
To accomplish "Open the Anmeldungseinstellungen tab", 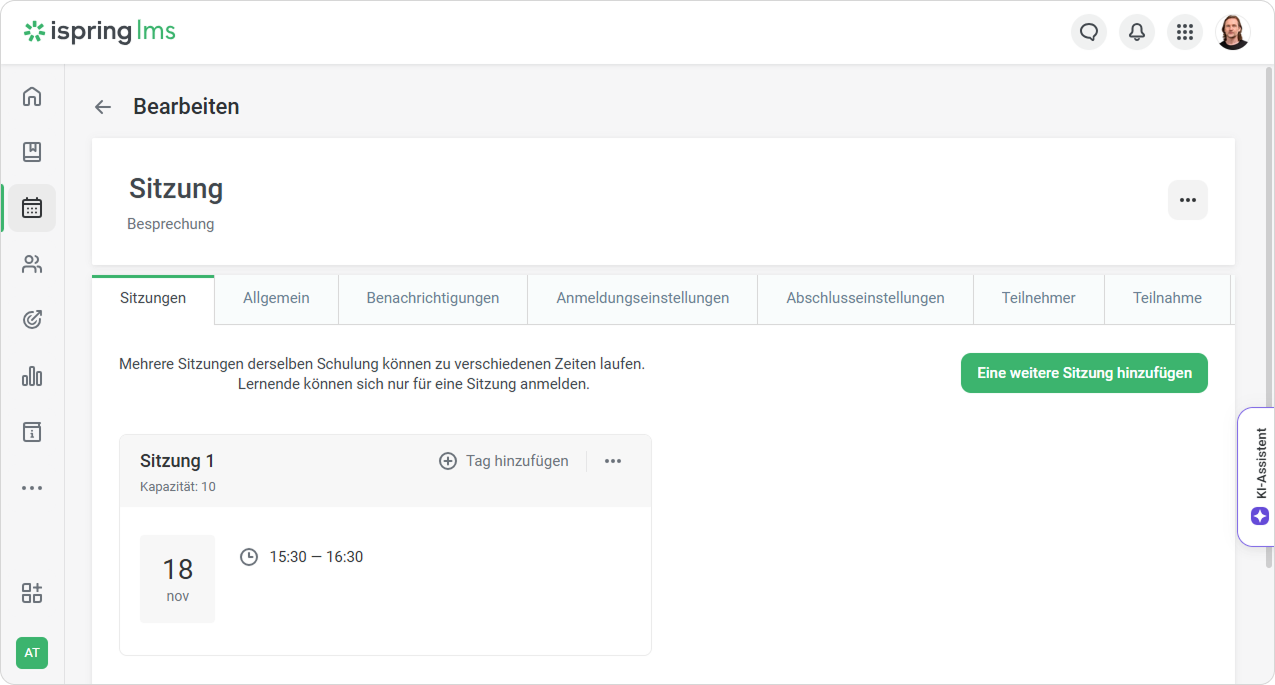I will click(642, 298).
